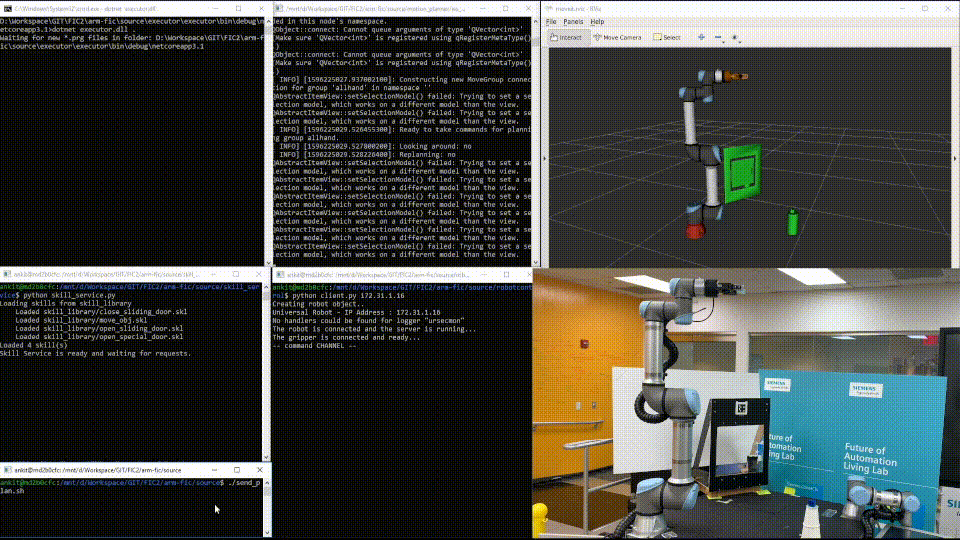Click the motion_planner terminal title bar icon
The height and width of the screenshot is (540, 960).
(x=279, y=8)
